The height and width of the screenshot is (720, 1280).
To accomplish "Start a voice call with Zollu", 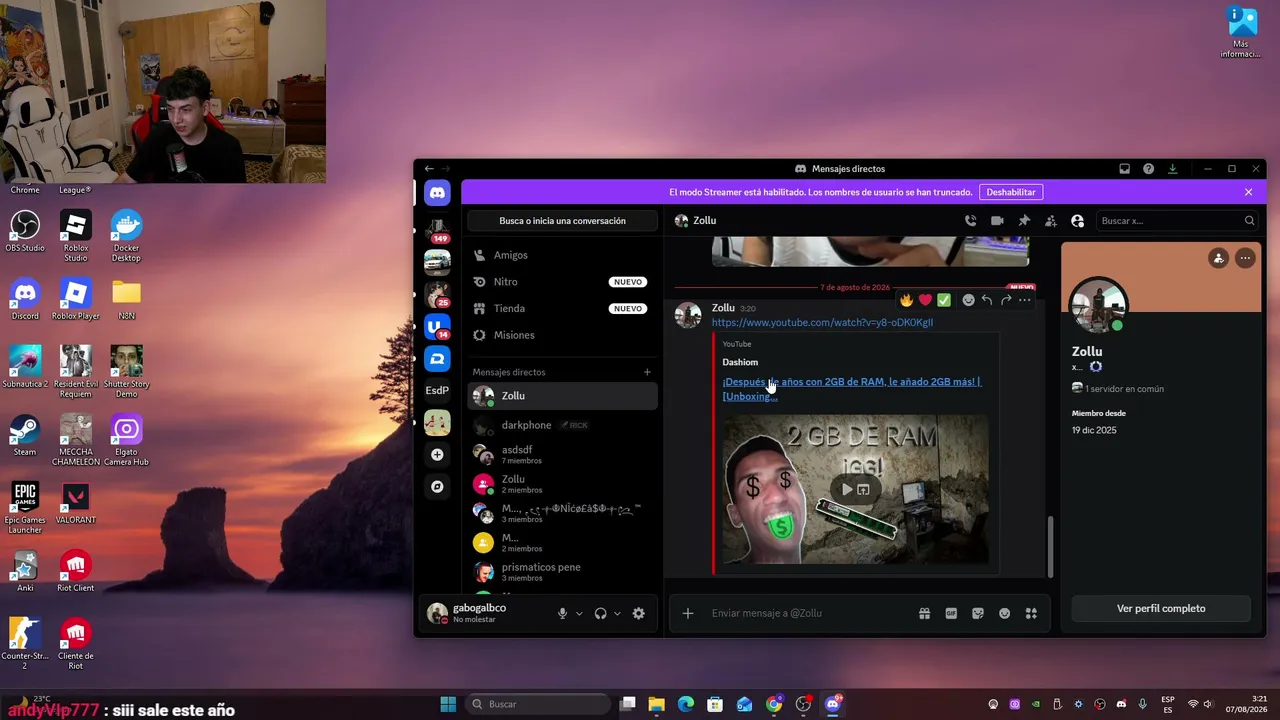I will (970, 221).
